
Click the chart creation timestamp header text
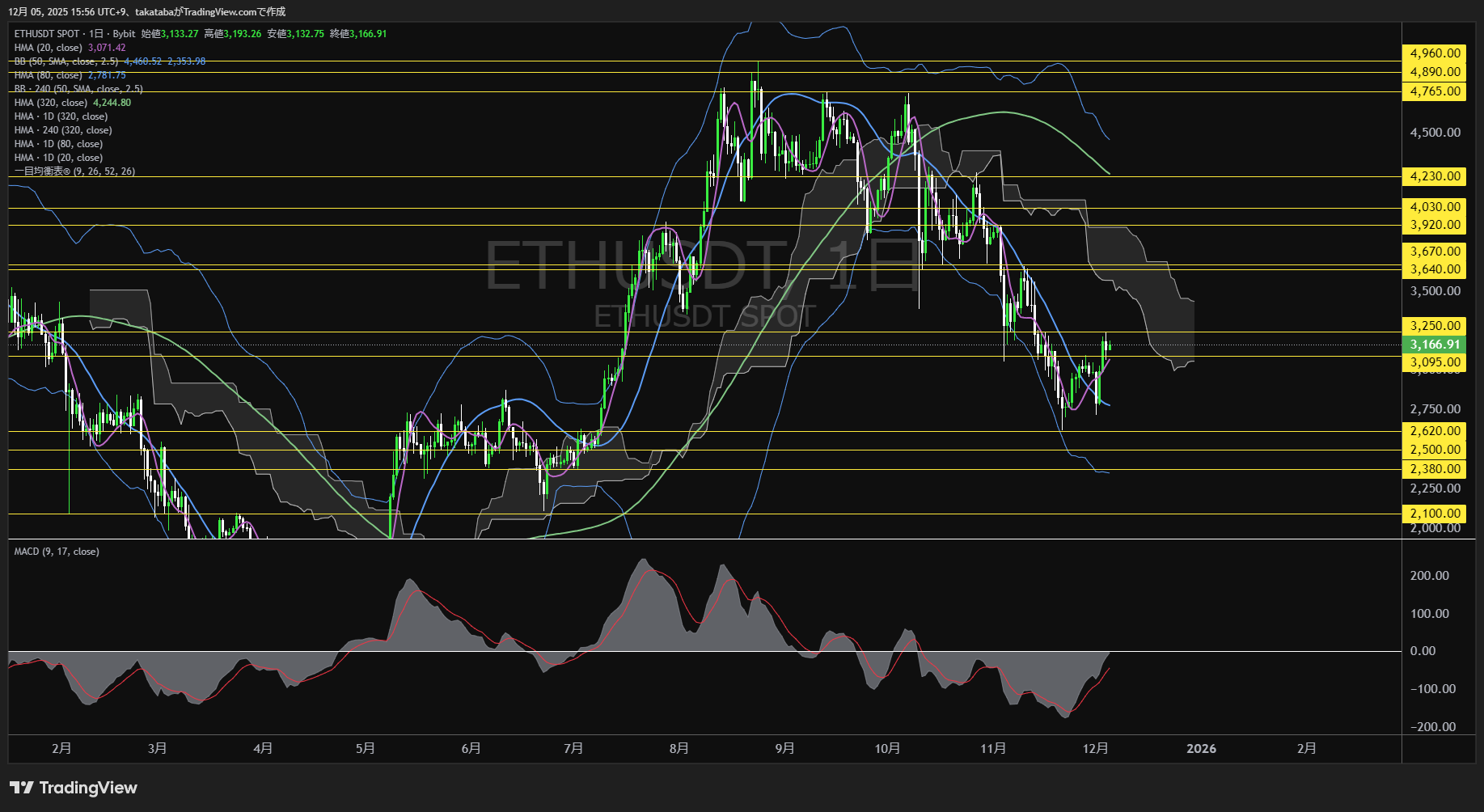[x=147, y=12]
